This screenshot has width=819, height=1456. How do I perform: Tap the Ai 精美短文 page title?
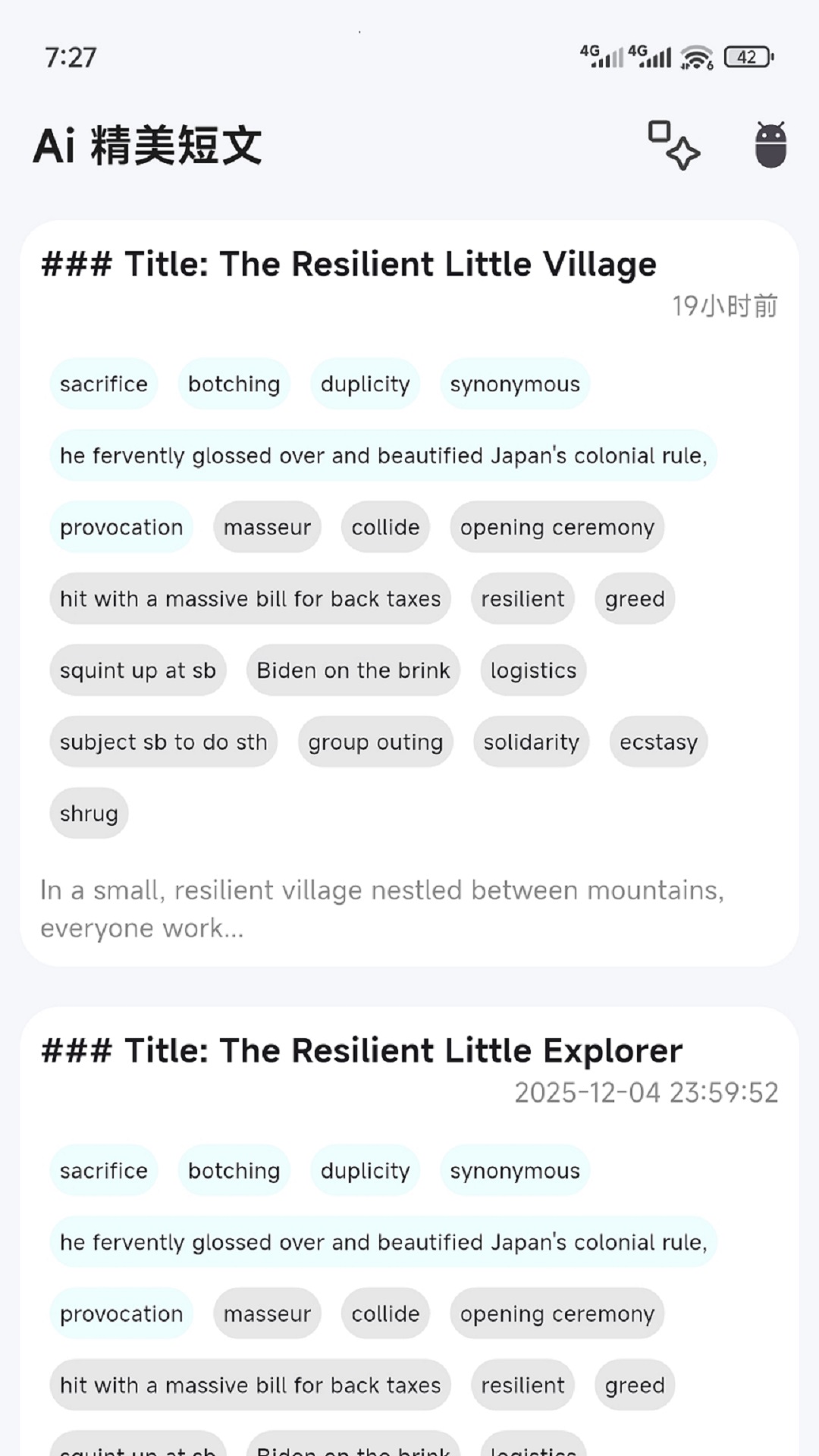tap(148, 145)
